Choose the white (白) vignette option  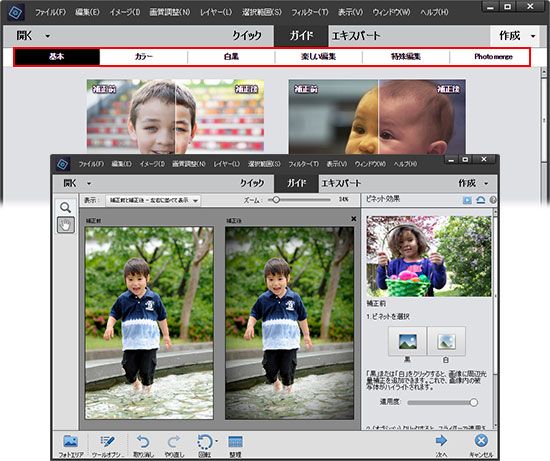coord(446,341)
